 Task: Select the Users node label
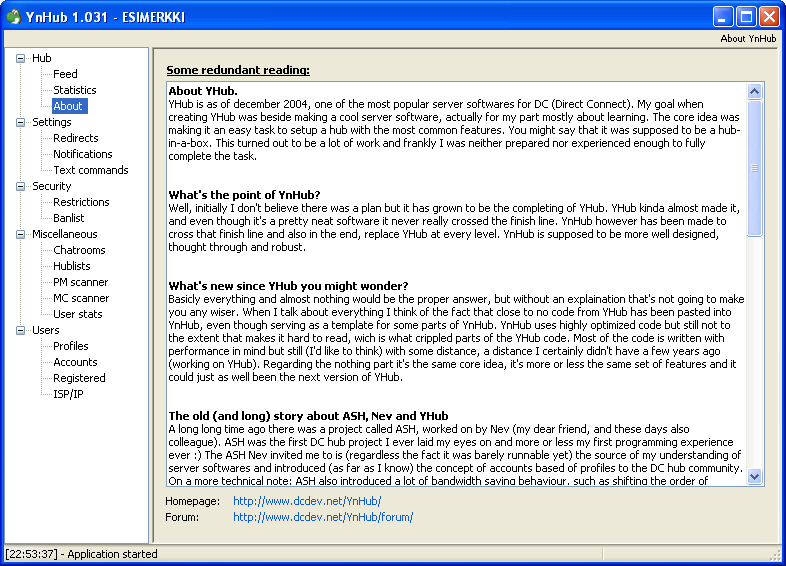(x=46, y=330)
